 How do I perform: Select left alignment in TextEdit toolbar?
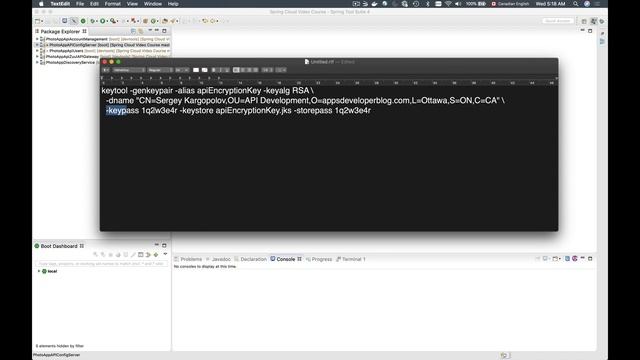coord(236,70)
